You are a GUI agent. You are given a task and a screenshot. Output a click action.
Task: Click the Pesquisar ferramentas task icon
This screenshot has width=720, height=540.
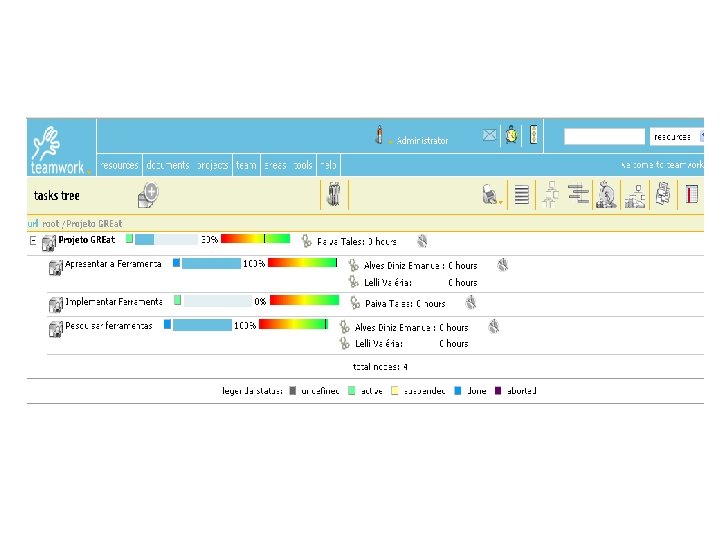coord(56,329)
